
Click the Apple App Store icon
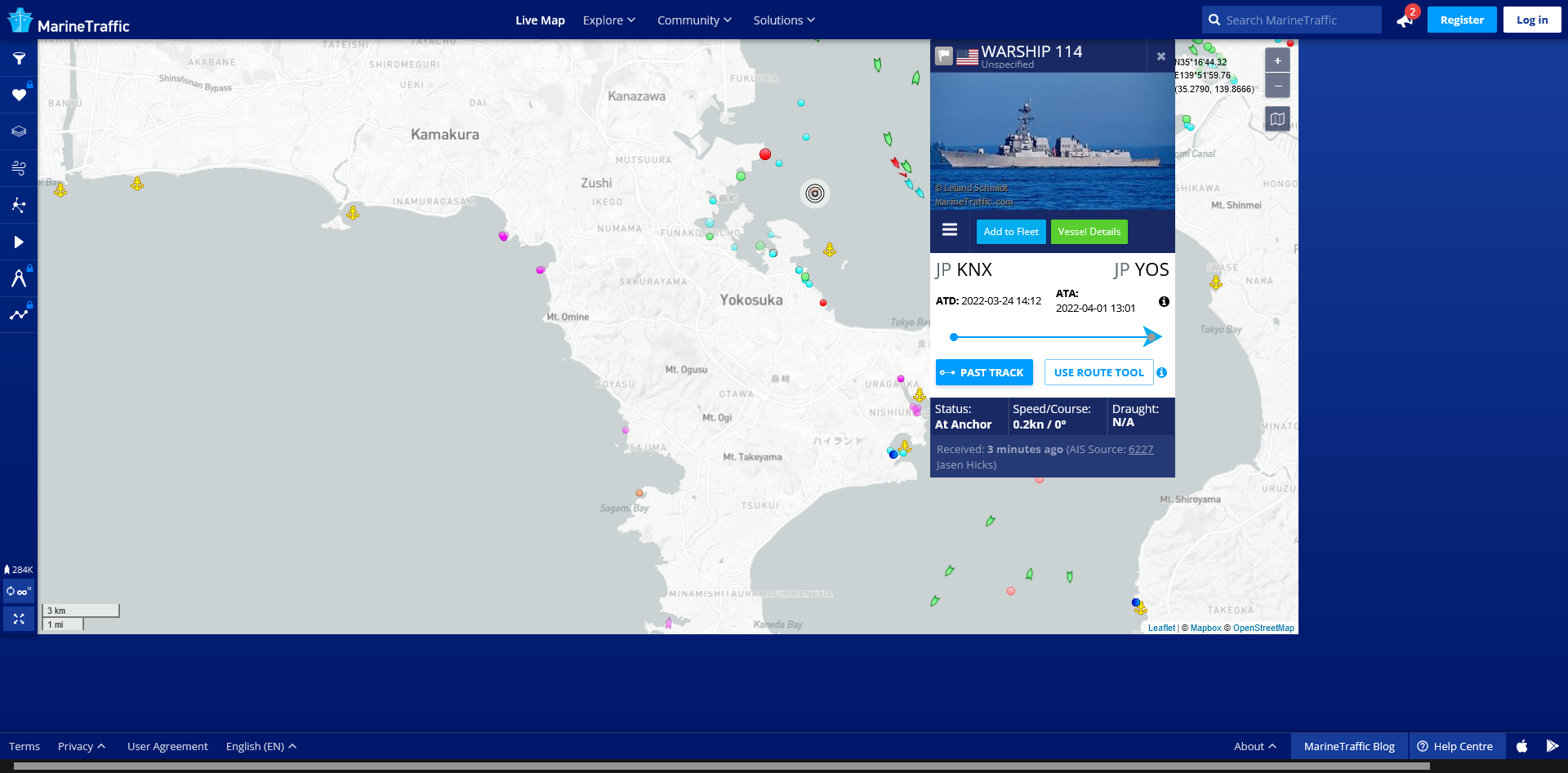[1521, 746]
